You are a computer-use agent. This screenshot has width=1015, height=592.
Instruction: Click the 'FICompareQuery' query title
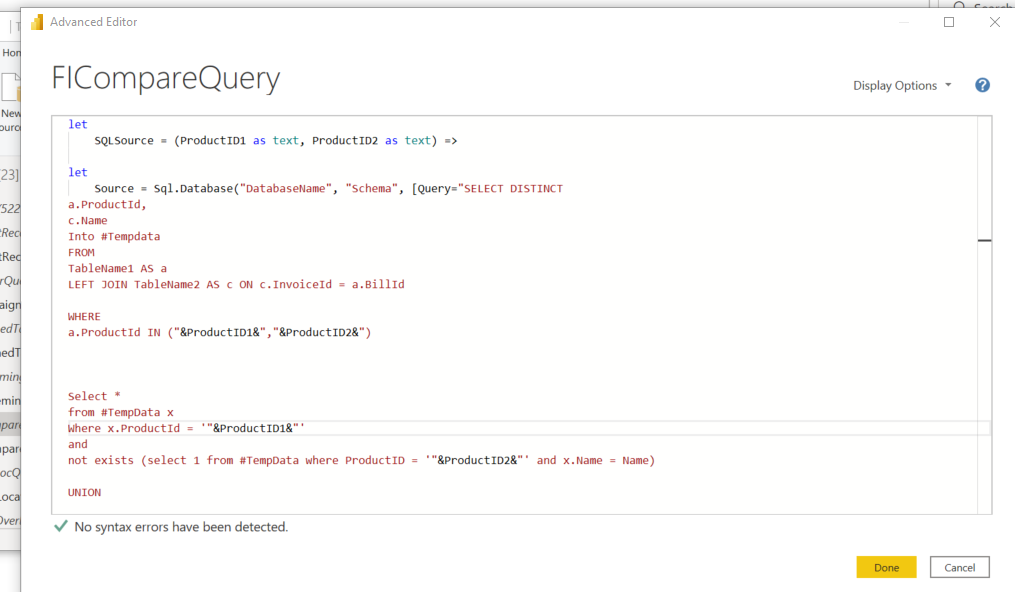166,78
